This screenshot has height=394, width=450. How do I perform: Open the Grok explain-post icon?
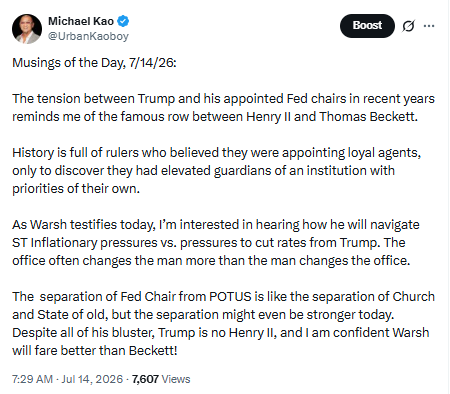pos(408,26)
